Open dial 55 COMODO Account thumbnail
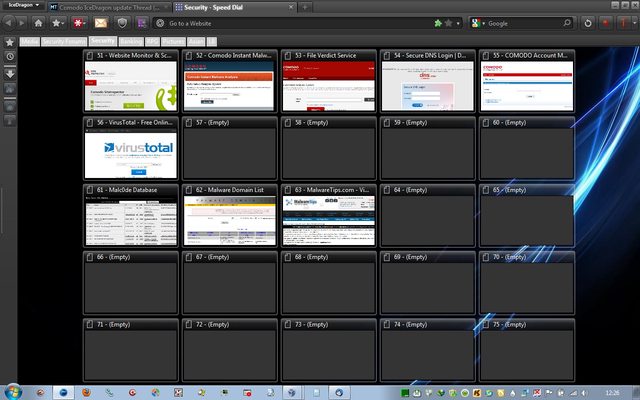 (527, 86)
